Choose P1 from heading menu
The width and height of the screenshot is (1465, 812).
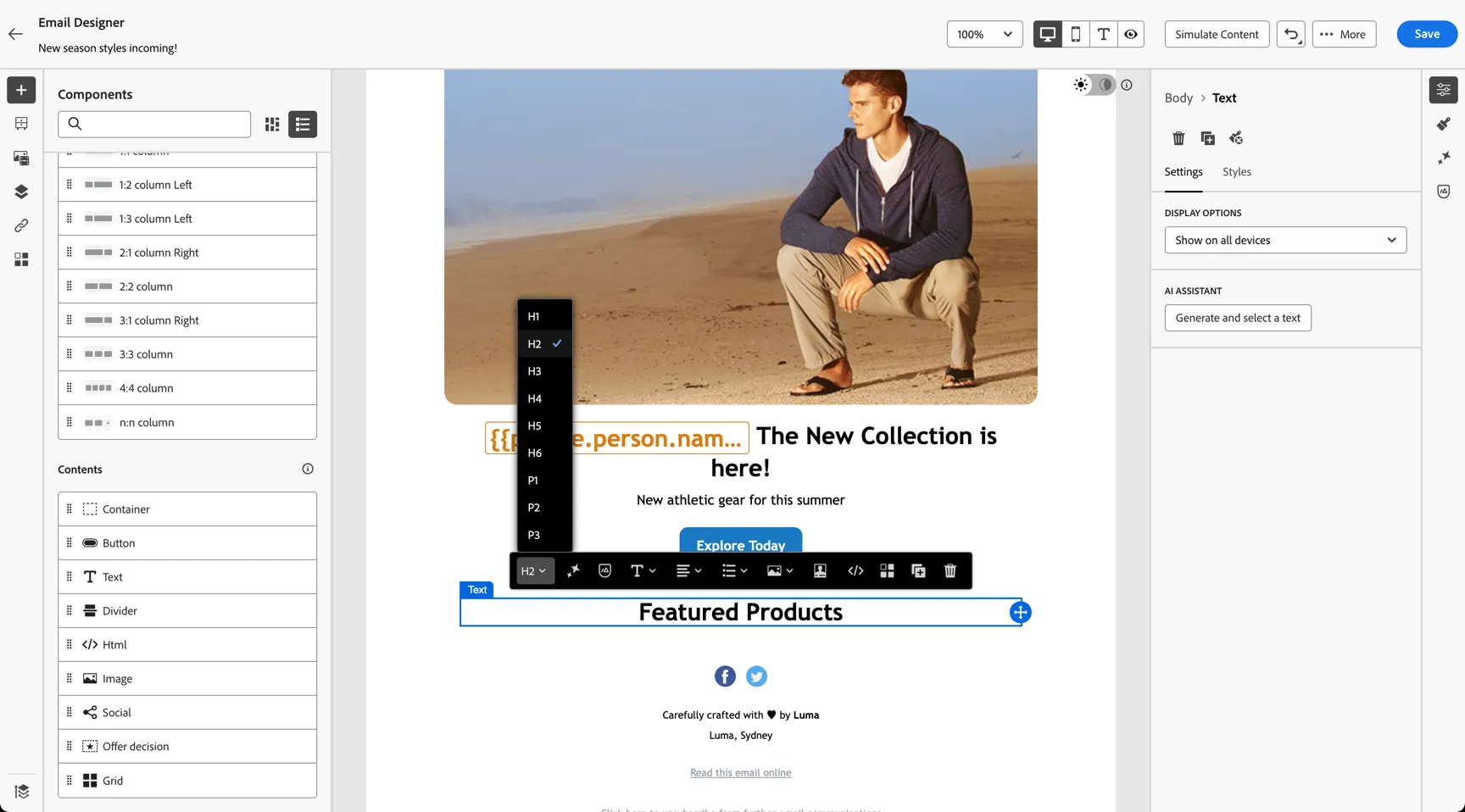[x=545, y=481]
